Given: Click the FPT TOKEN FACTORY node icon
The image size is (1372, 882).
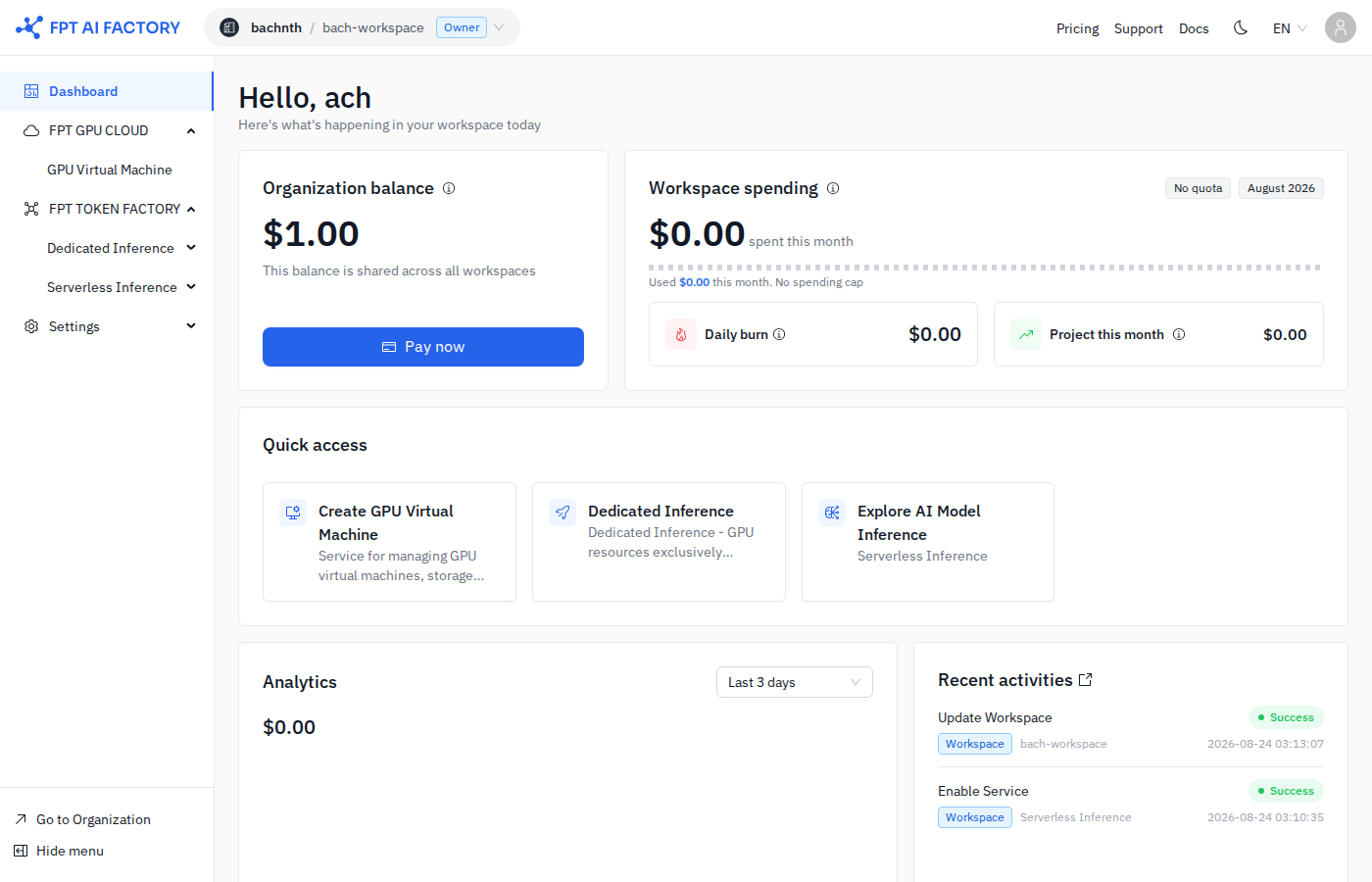Looking at the screenshot, I should pos(31,209).
